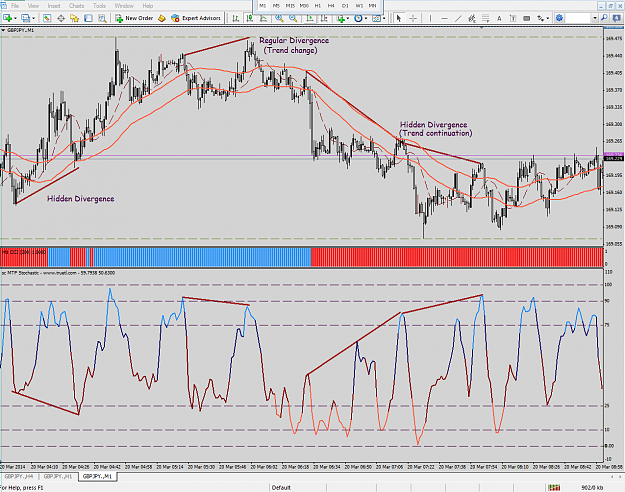Click the toolbar search input field

pyautogui.click(x=579, y=18)
